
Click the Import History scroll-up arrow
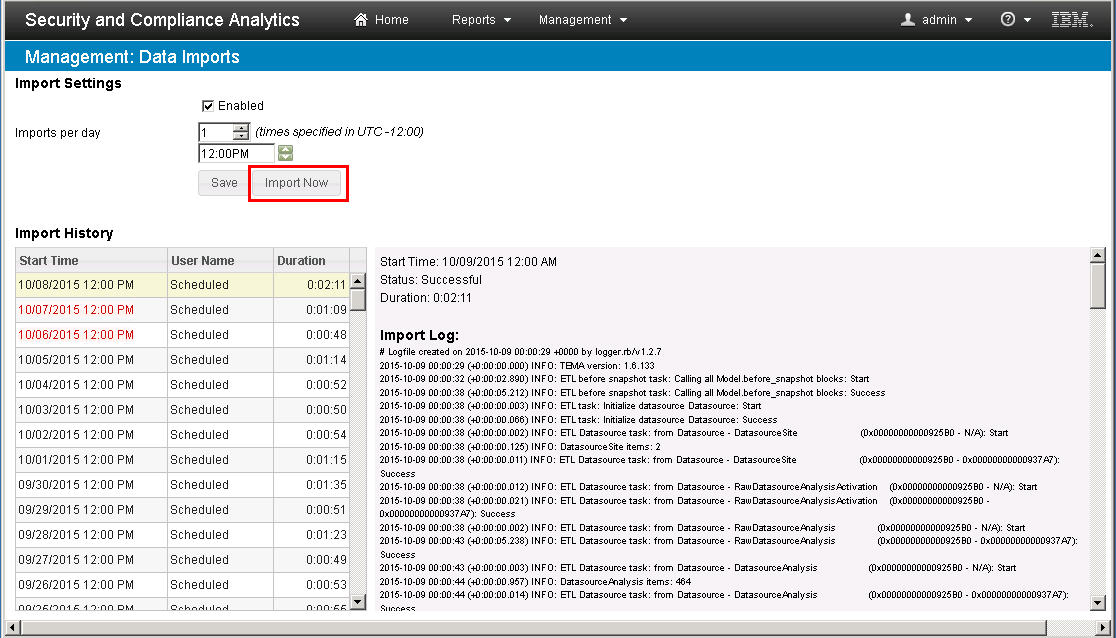click(x=358, y=281)
